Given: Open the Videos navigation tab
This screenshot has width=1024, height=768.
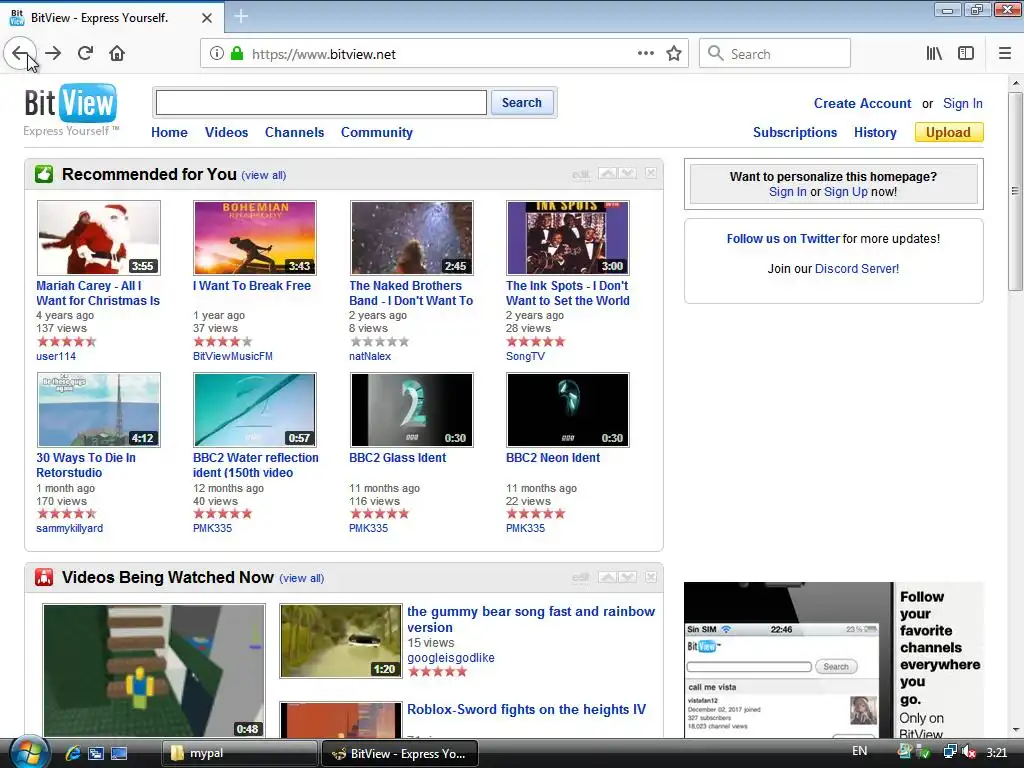Looking at the screenshot, I should click(227, 132).
